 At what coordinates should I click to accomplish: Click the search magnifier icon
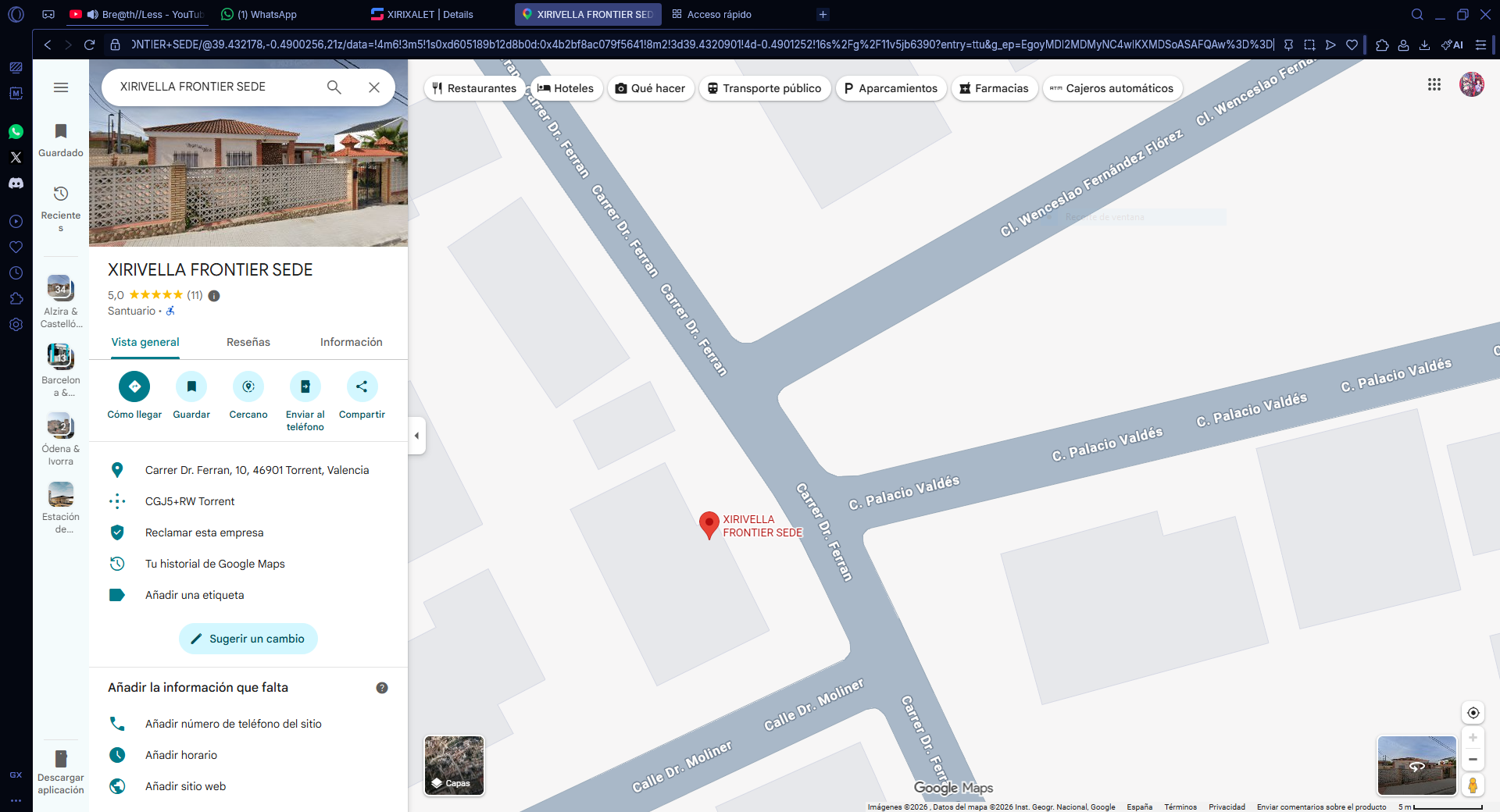(334, 87)
